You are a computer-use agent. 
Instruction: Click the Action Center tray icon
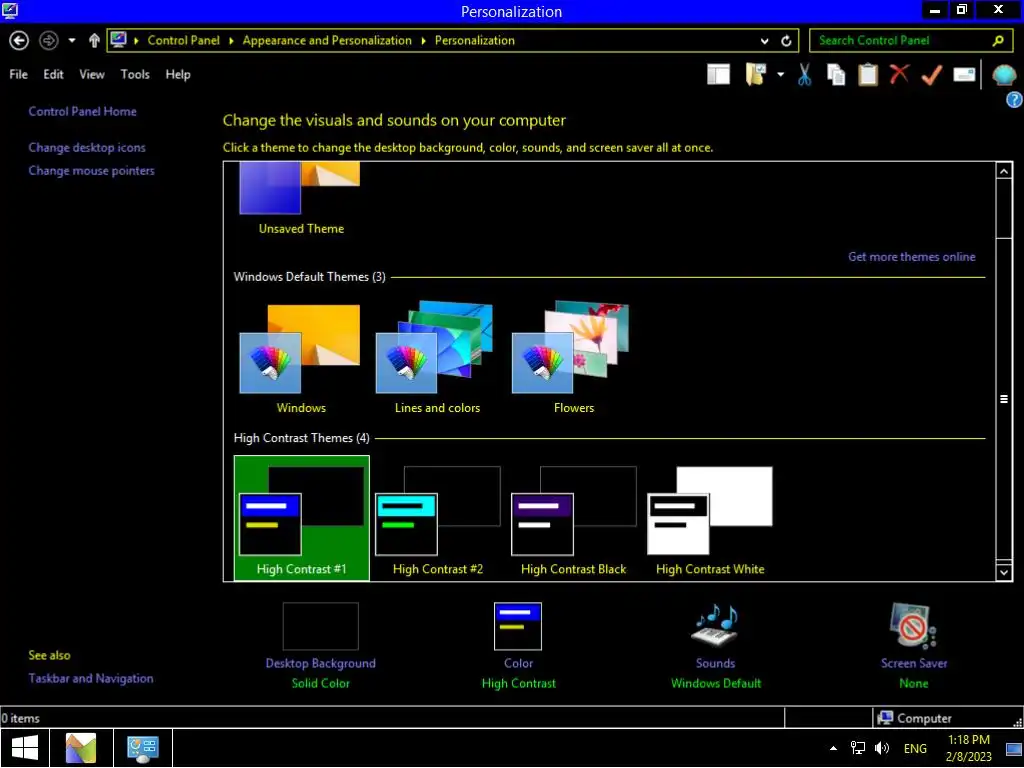click(1014, 749)
